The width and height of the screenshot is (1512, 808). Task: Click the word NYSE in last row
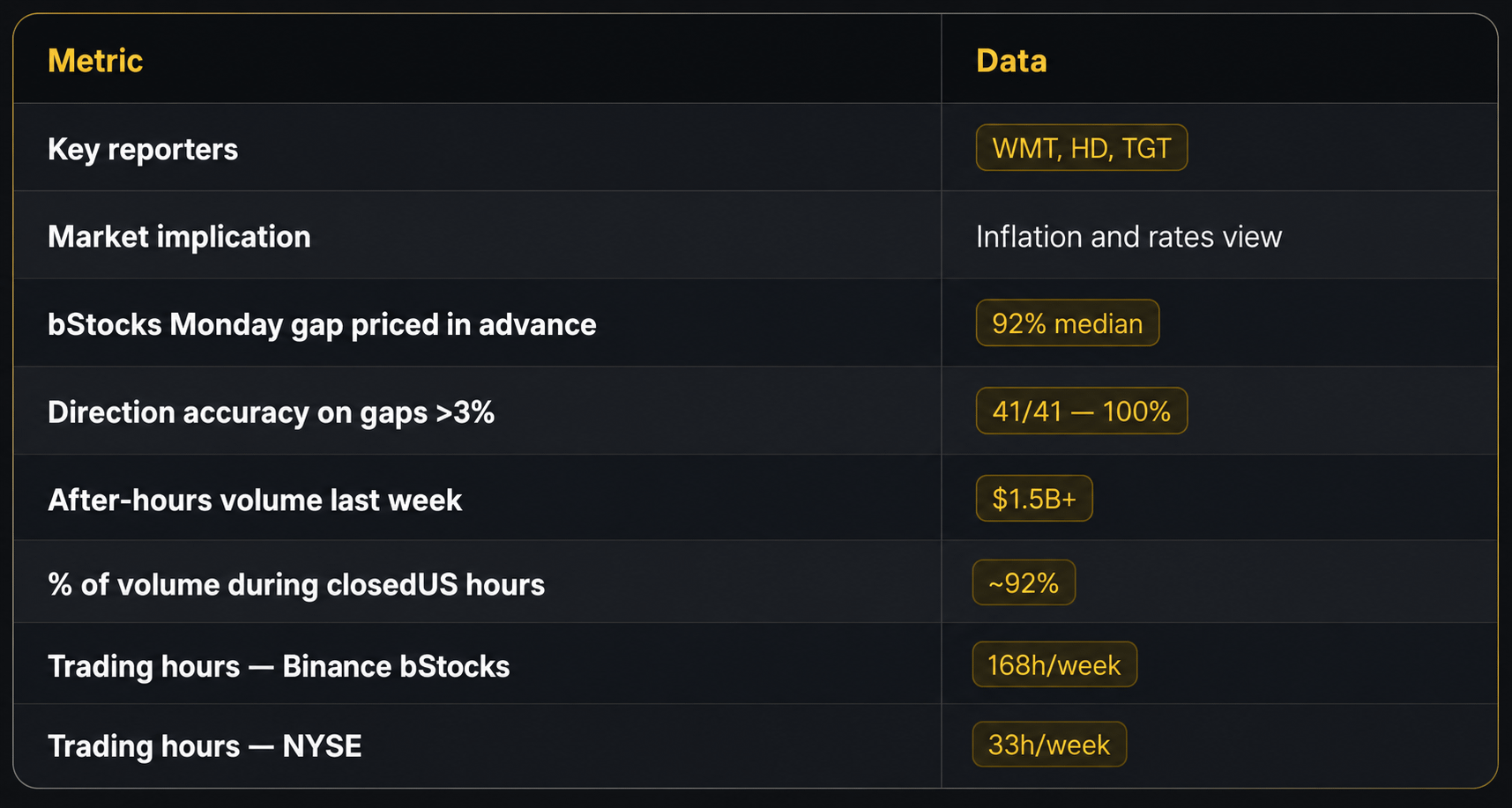322,746
